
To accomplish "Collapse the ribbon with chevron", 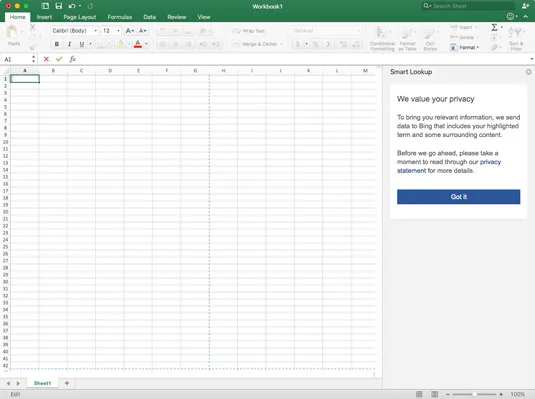I will [x=526, y=16].
